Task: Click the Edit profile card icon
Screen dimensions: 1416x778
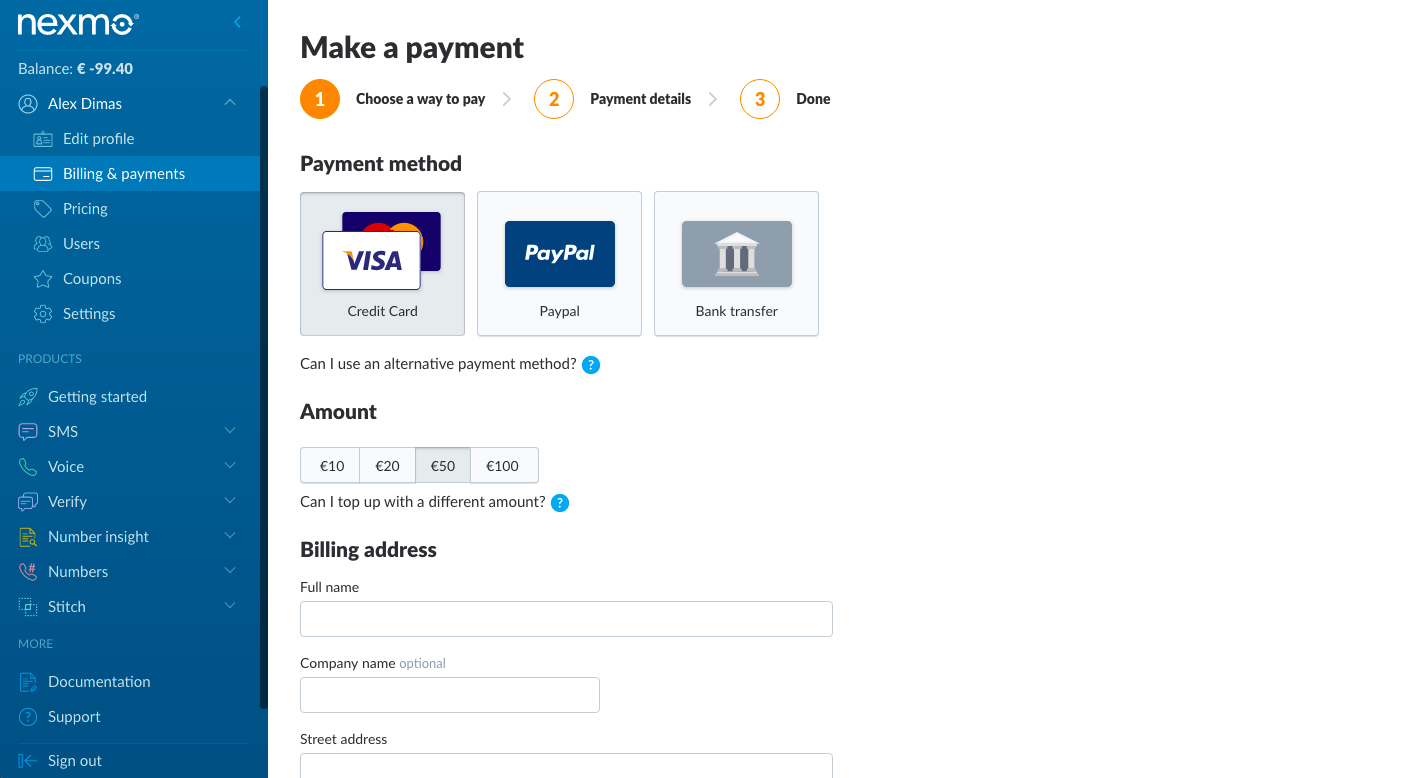Action: click(42, 139)
